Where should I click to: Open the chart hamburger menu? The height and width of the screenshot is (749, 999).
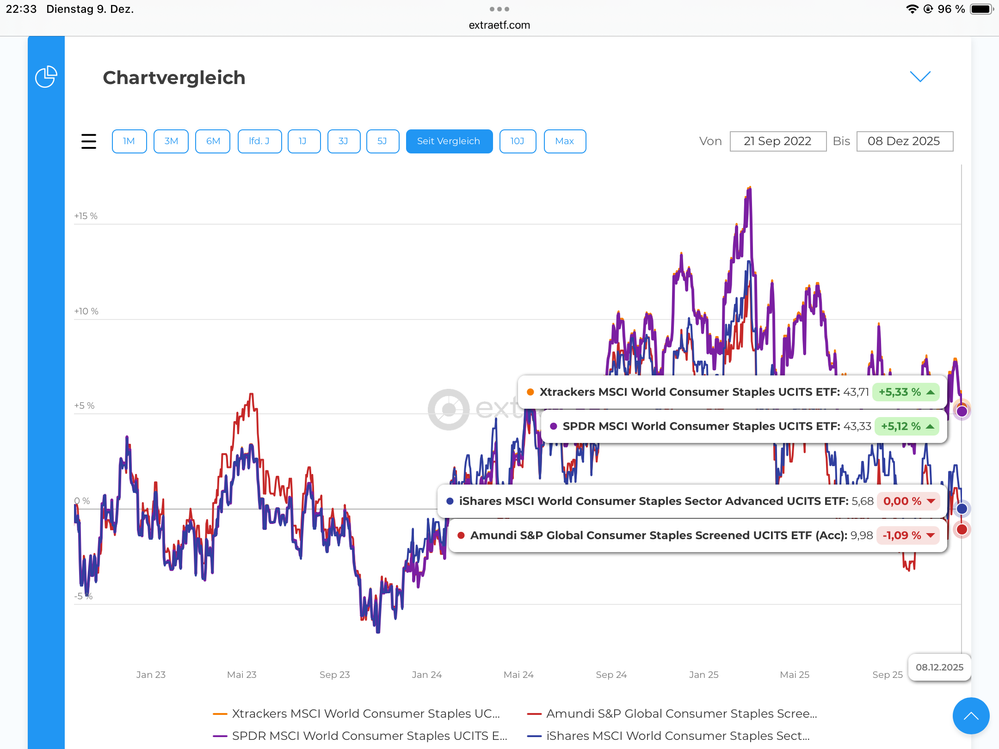pyautogui.click(x=89, y=141)
